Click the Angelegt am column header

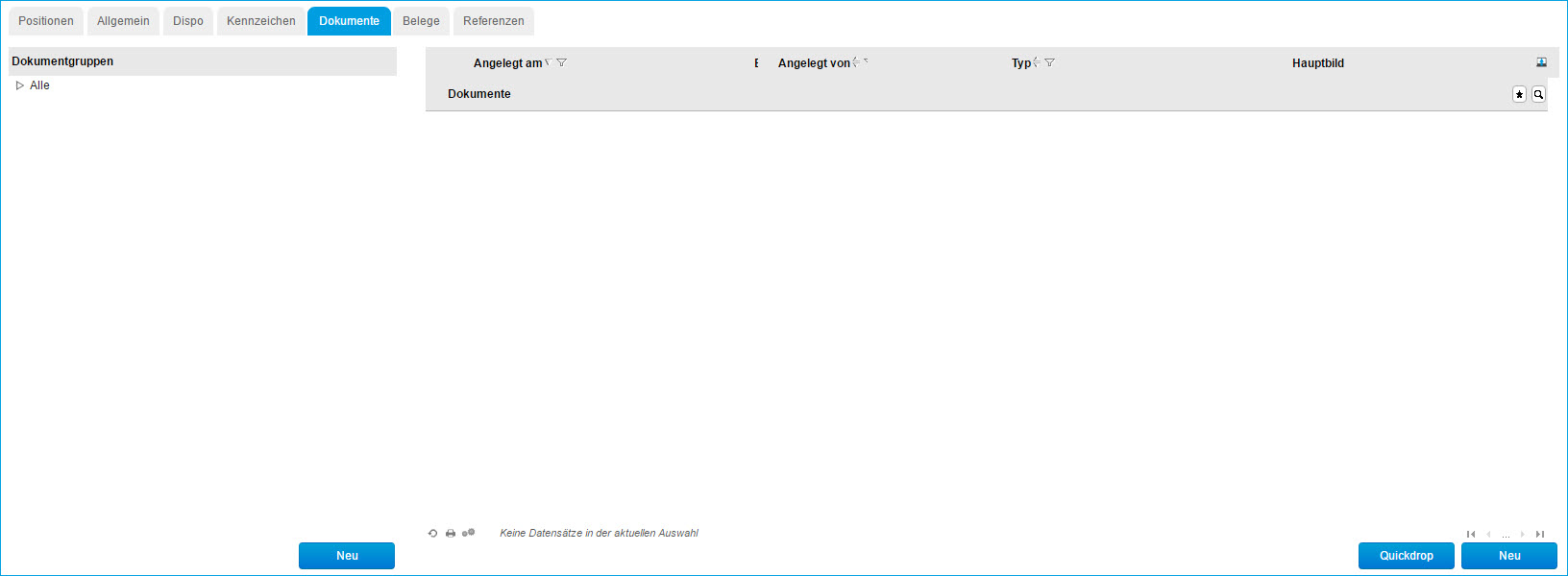coord(507,63)
